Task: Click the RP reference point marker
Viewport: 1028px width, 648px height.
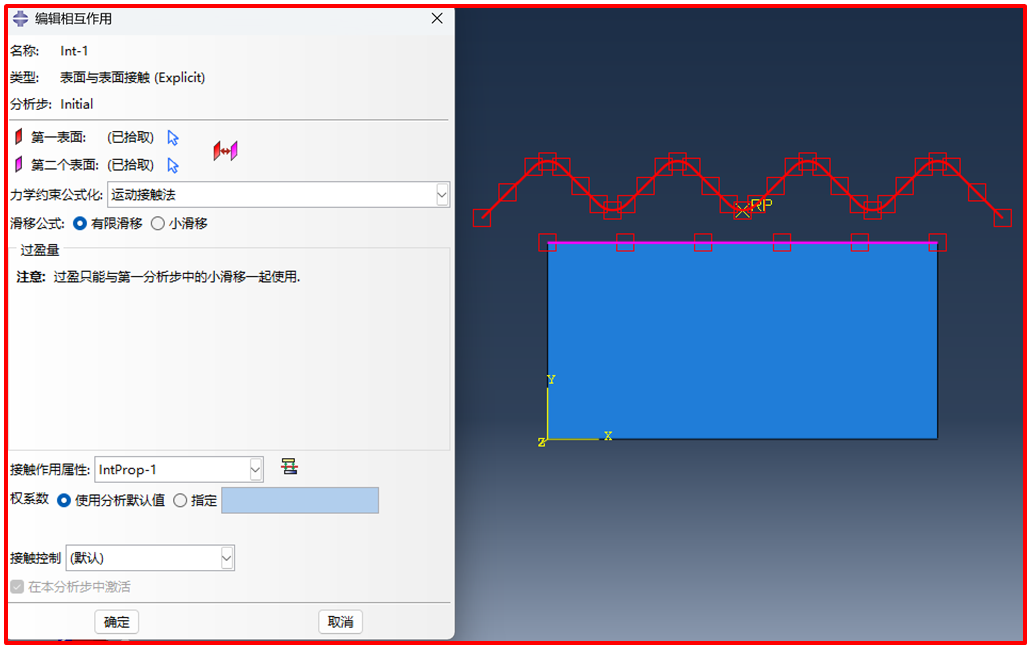Action: 742,210
